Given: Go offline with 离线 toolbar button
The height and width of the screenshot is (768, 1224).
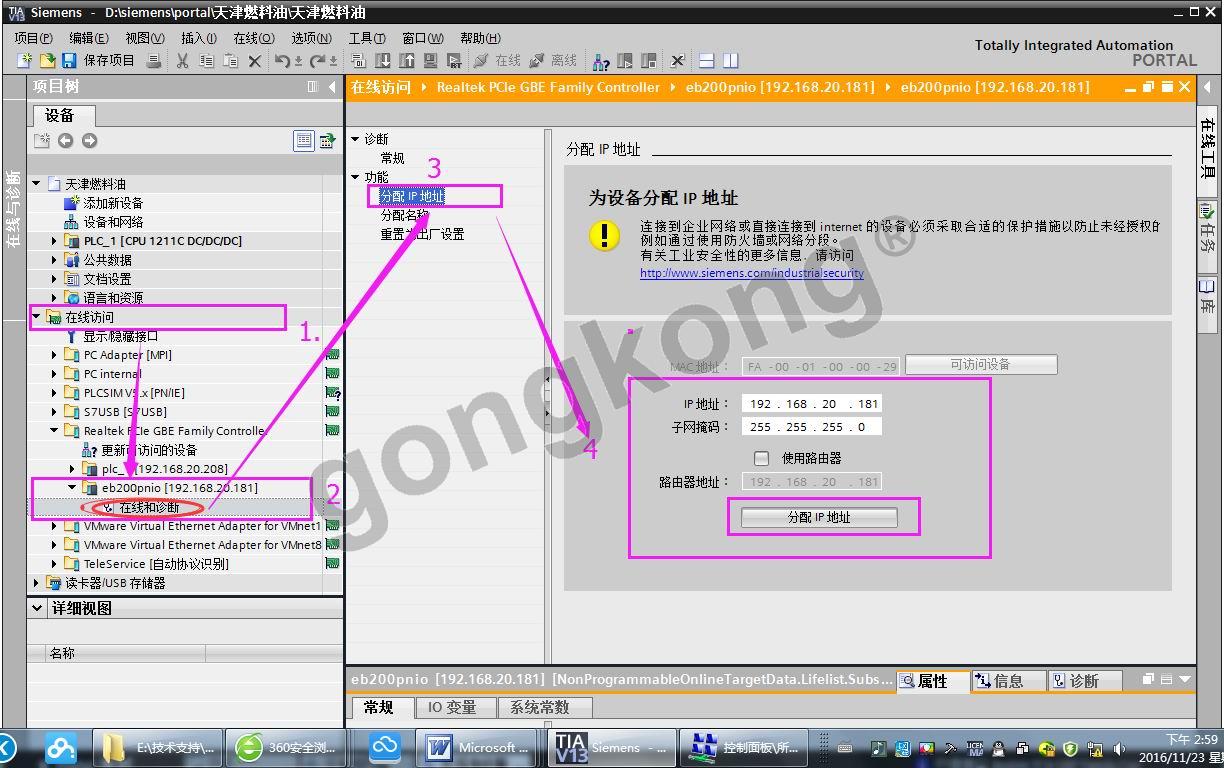Looking at the screenshot, I should pyautogui.click(x=553, y=61).
